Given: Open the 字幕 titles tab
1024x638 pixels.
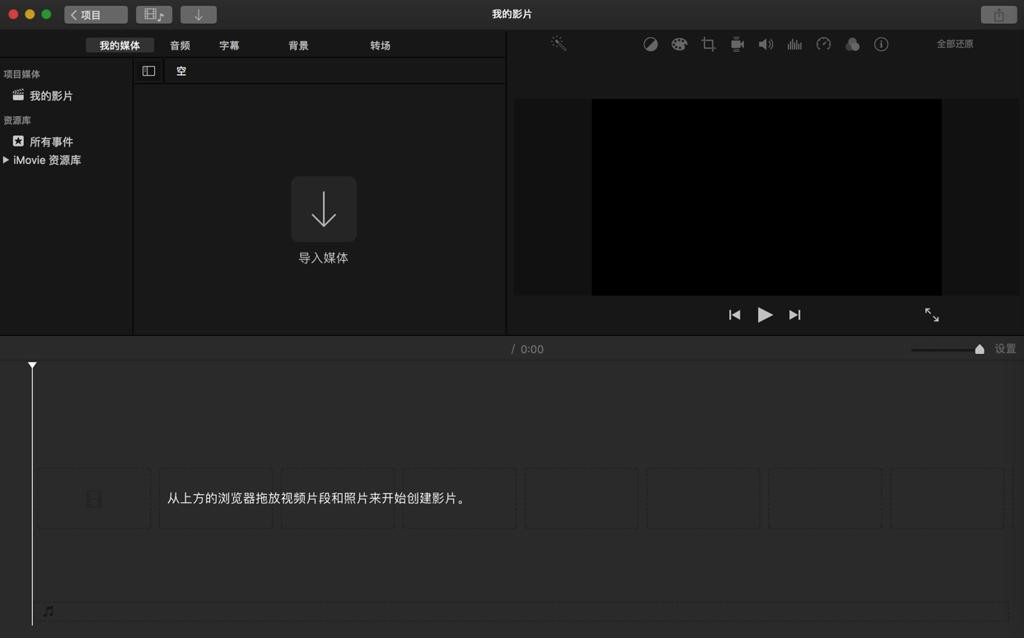Looking at the screenshot, I should pos(229,45).
